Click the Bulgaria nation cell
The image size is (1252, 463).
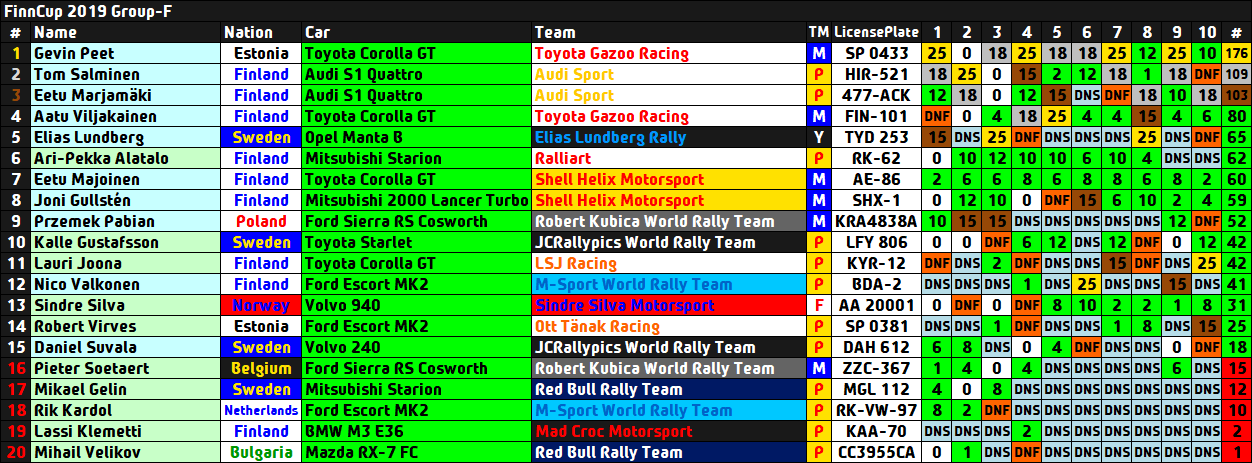[261, 452]
